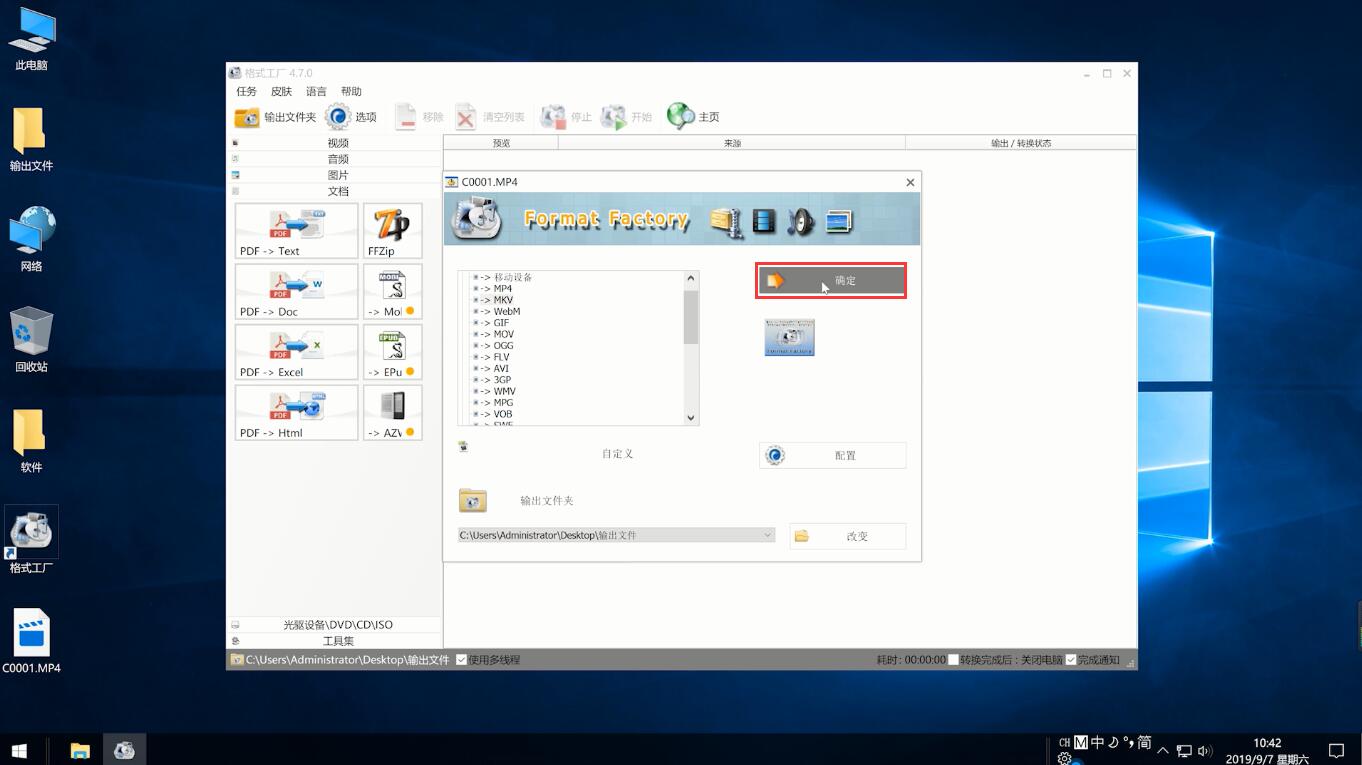Select the PDF -> Html converter tile
Screen dimensions: 1362x765
296,413
